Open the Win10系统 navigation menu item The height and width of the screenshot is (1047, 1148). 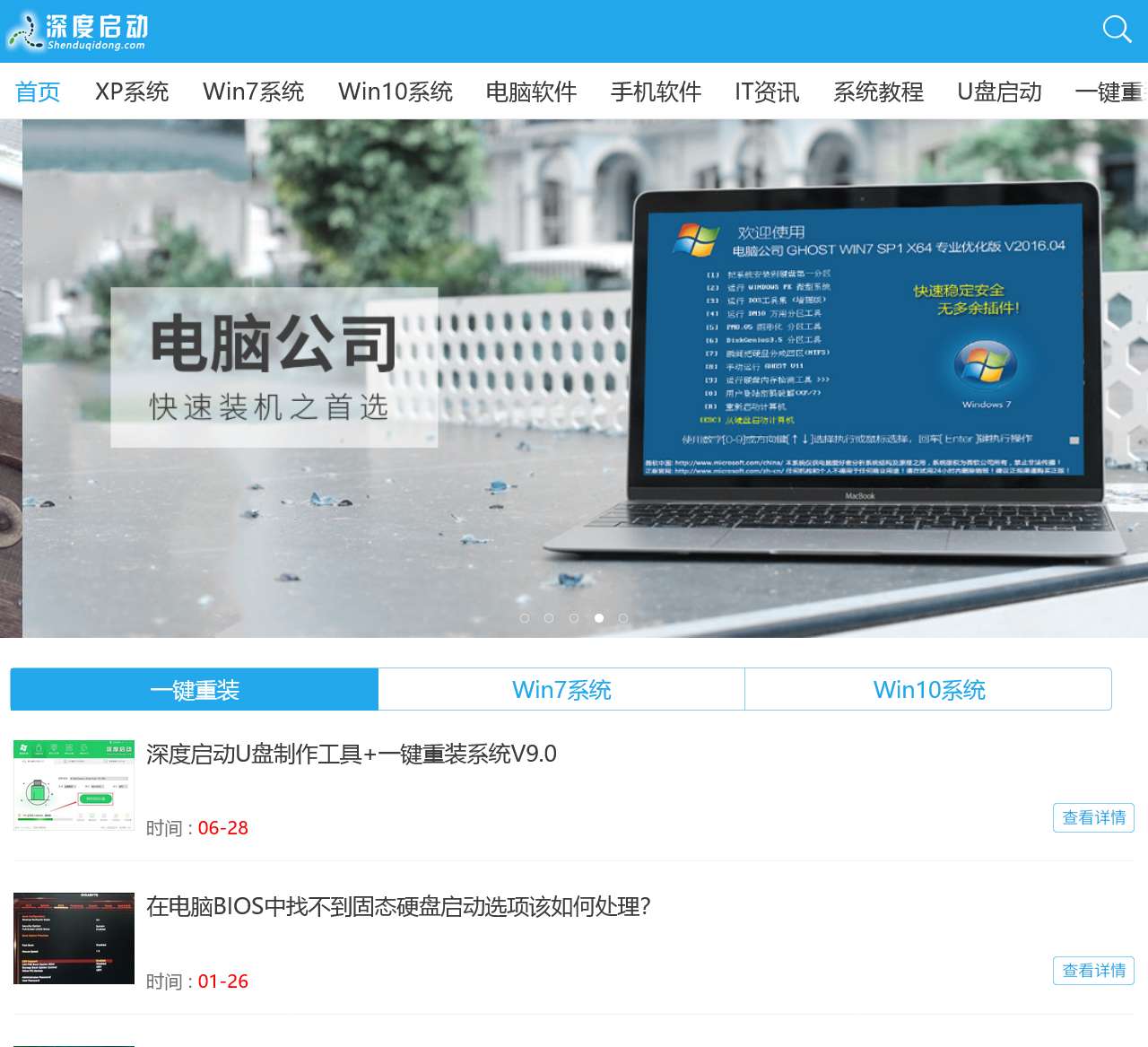click(x=396, y=92)
